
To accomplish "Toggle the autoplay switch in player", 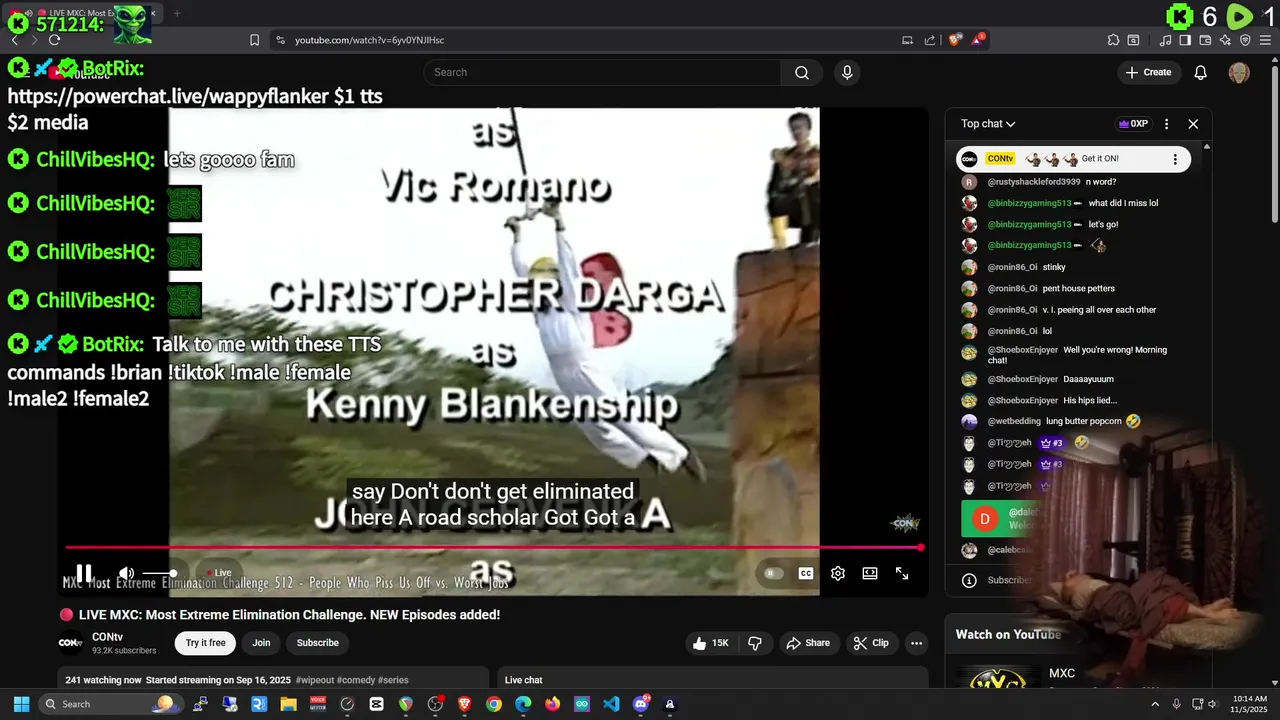I will 773,573.
